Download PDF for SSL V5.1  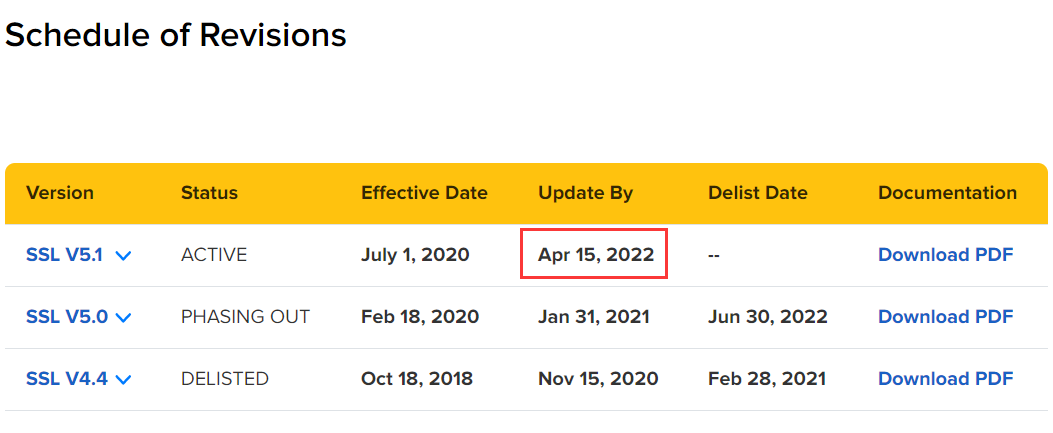point(946,255)
